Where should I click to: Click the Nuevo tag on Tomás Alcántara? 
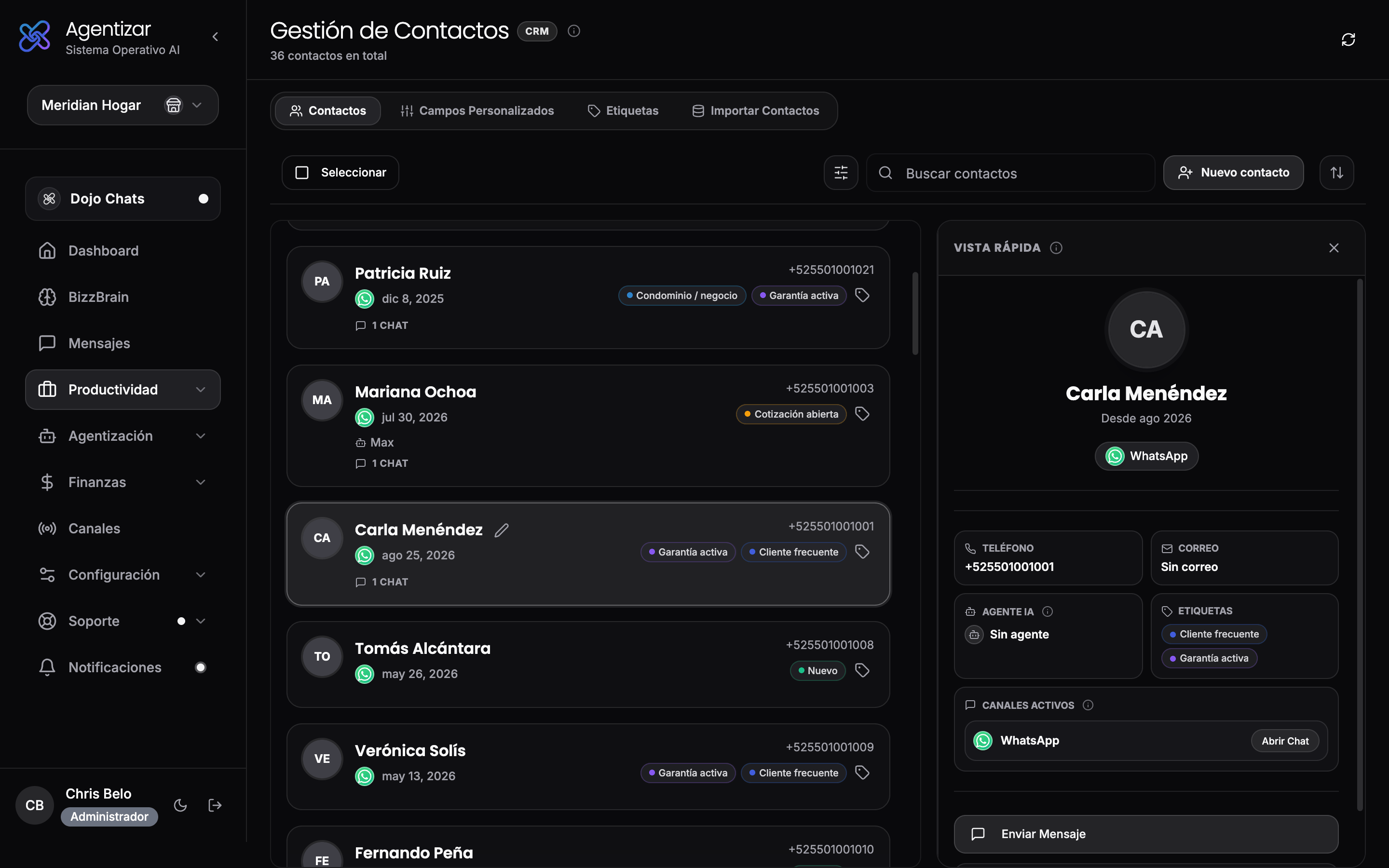[x=817, y=670]
